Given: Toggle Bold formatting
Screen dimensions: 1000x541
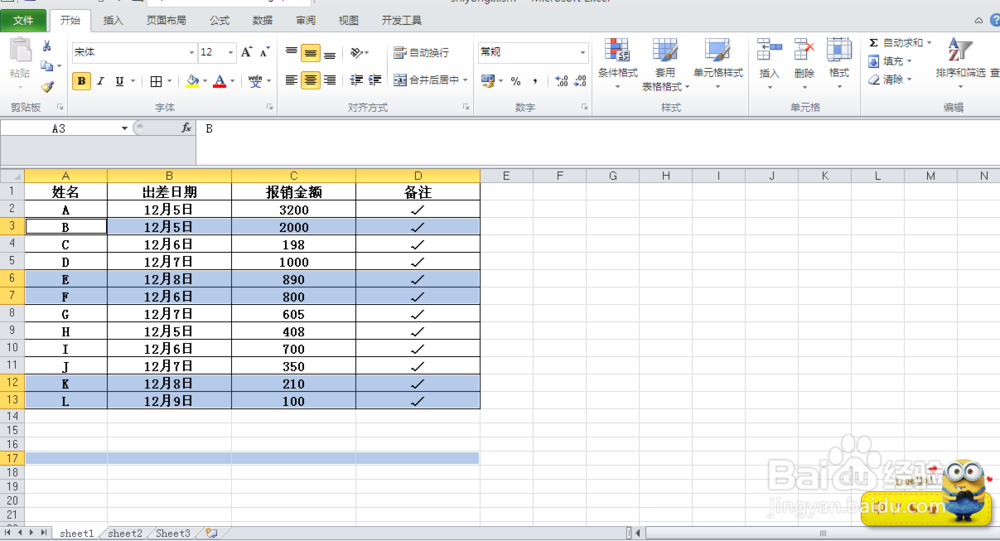Looking at the screenshot, I should tap(81, 81).
